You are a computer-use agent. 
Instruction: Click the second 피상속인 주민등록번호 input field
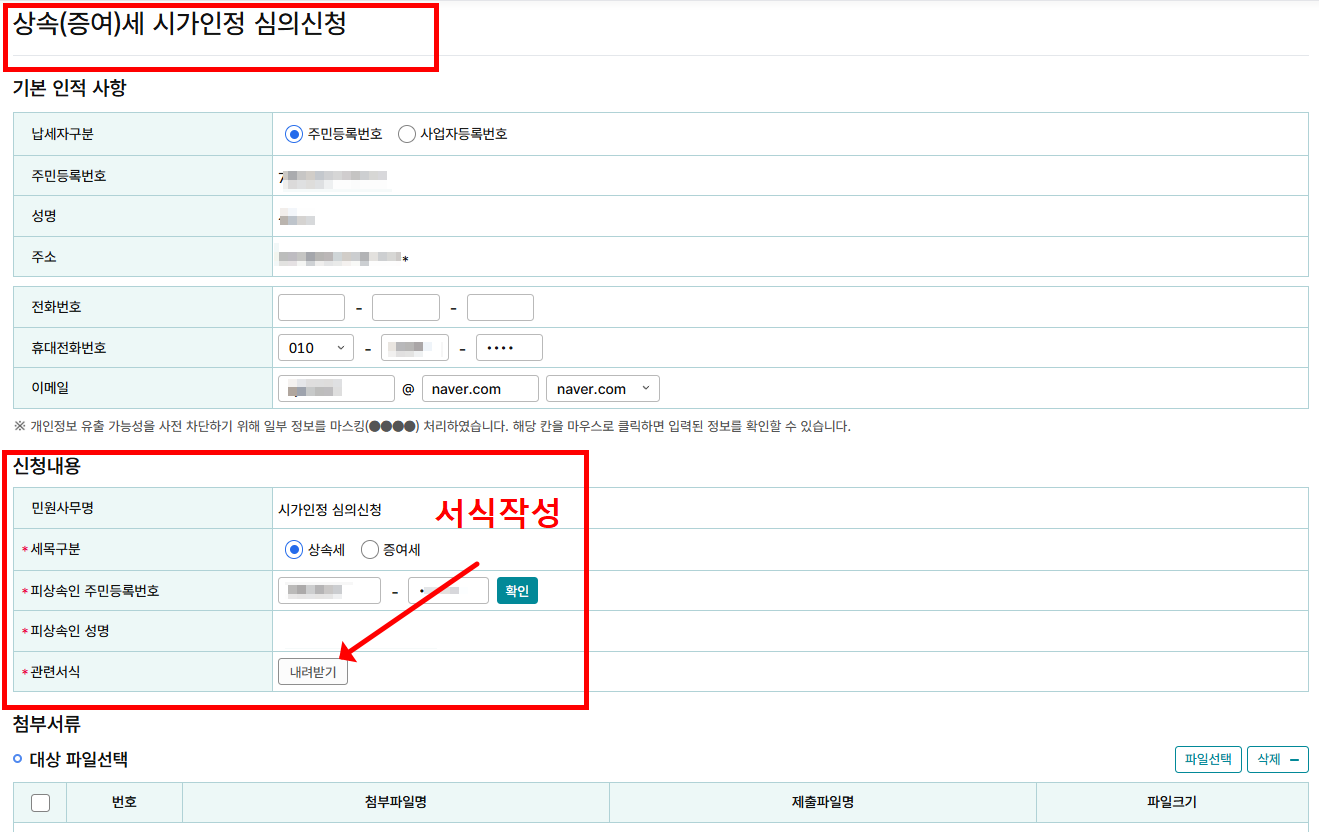(x=448, y=591)
